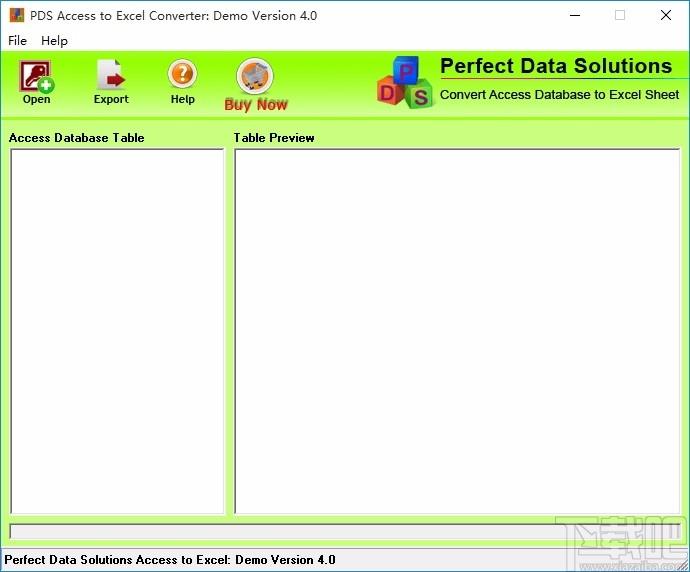Click the 'Access Database Table' label
This screenshot has height=572, width=690.
77,138
